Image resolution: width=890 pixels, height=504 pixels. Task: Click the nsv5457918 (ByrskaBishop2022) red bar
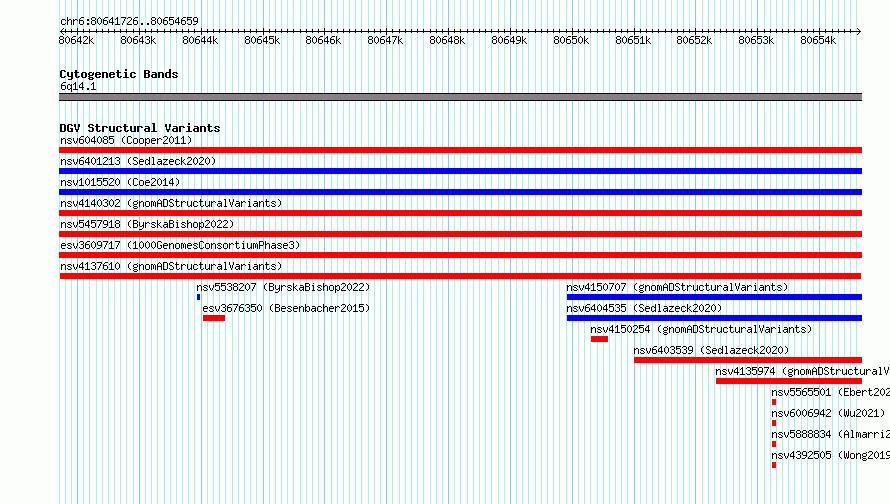tap(460, 234)
